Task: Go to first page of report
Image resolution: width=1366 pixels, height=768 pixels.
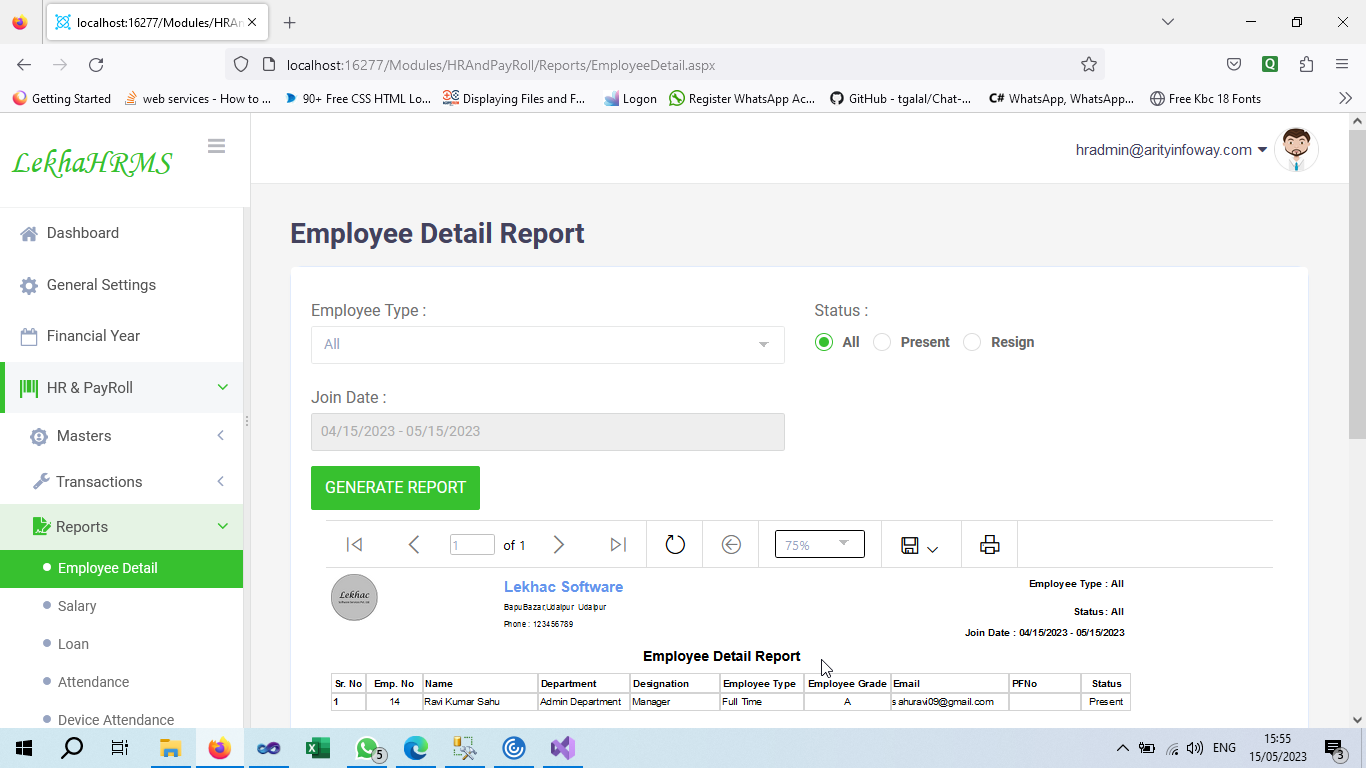Action: [x=354, y=545]
